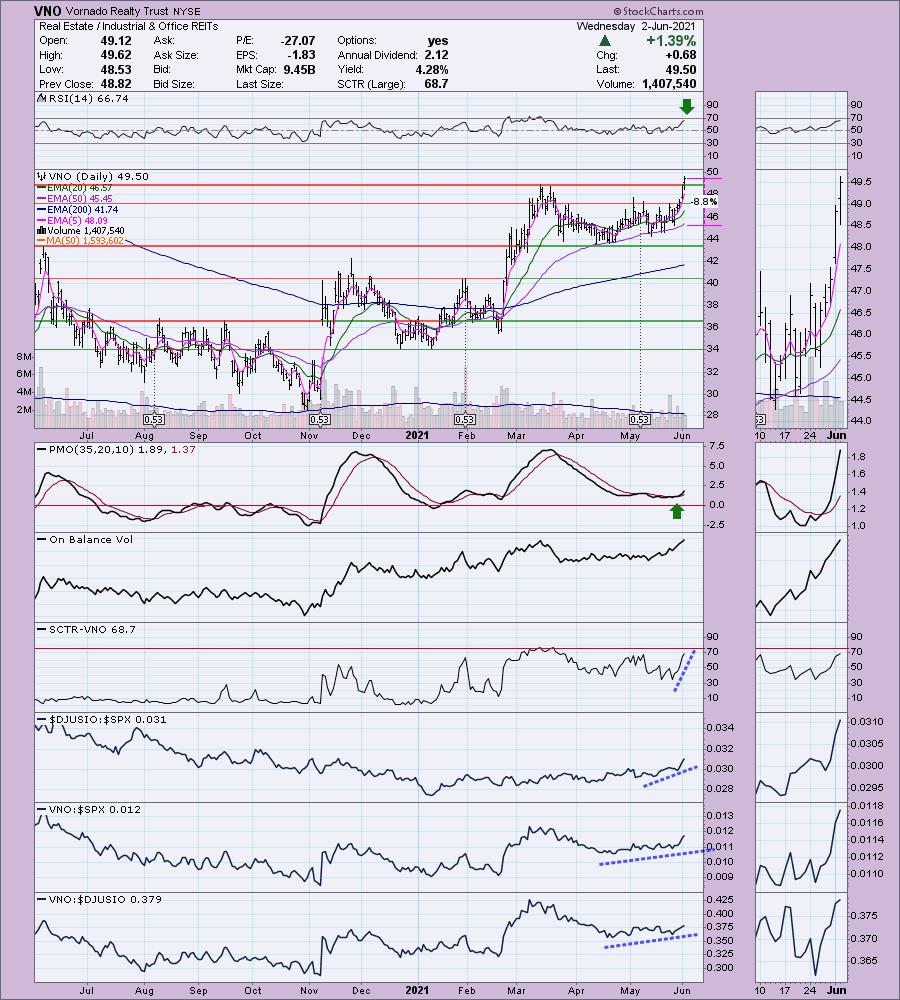Click the Open price value 49.12
Viewport: 900px width, 1000px height.
click(116, 41)
